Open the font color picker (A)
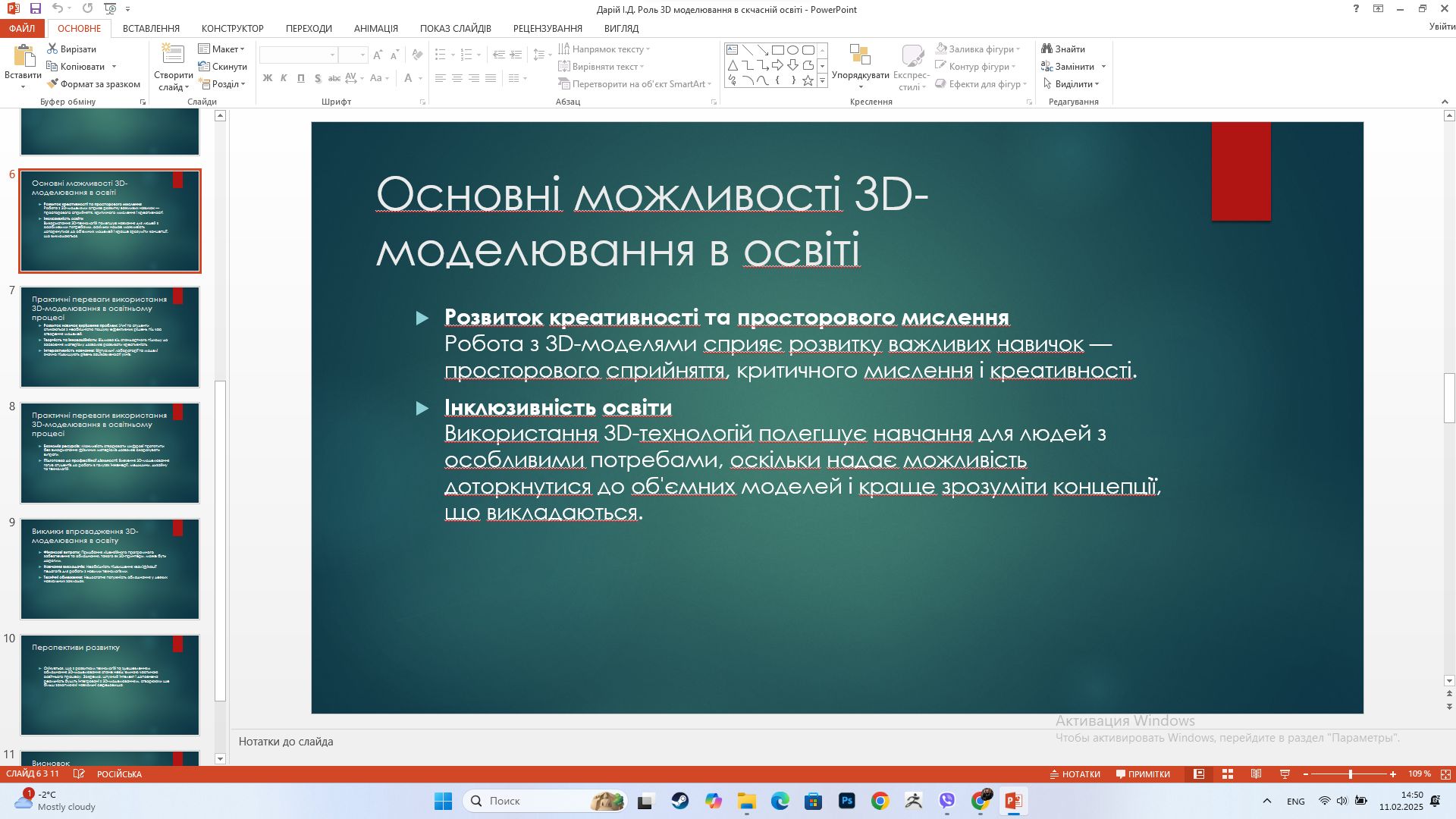The image size is (1456, 819). click(x=409, y=78)
